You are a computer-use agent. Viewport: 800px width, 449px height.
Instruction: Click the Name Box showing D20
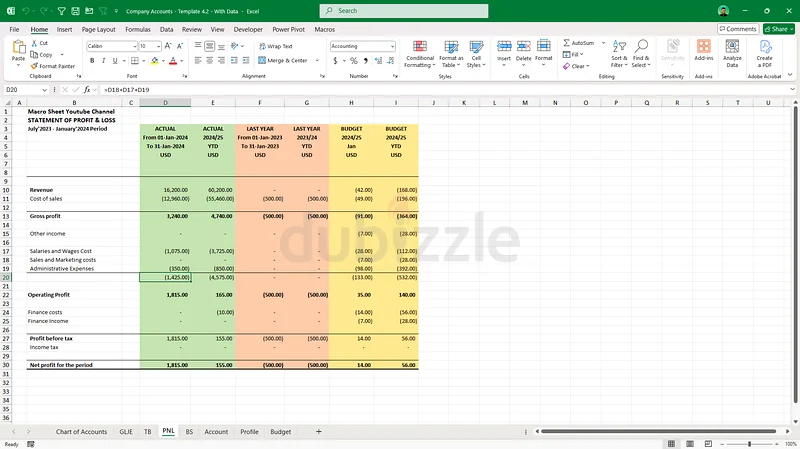tap(21, 90)
